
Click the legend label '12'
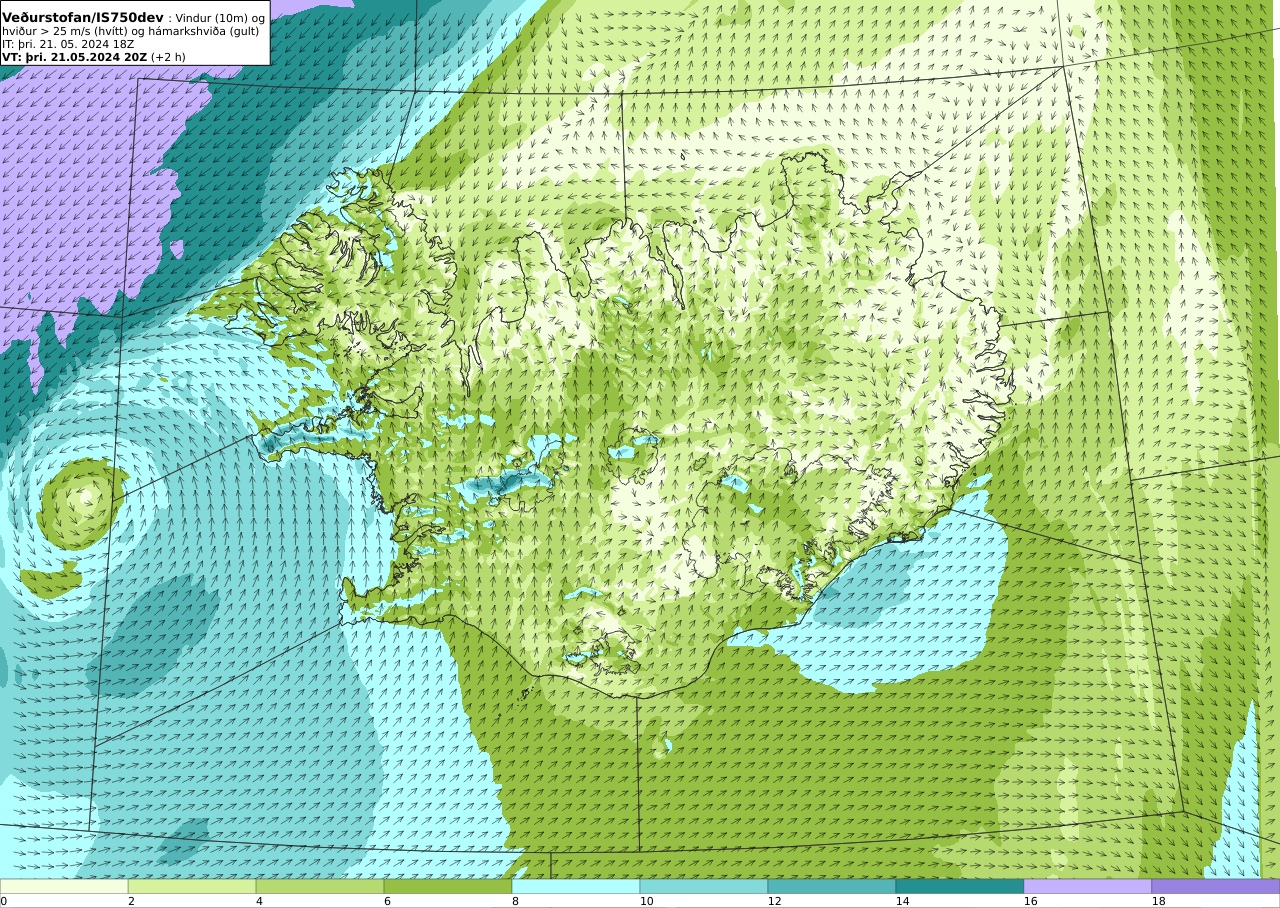(x=774, y=901)
